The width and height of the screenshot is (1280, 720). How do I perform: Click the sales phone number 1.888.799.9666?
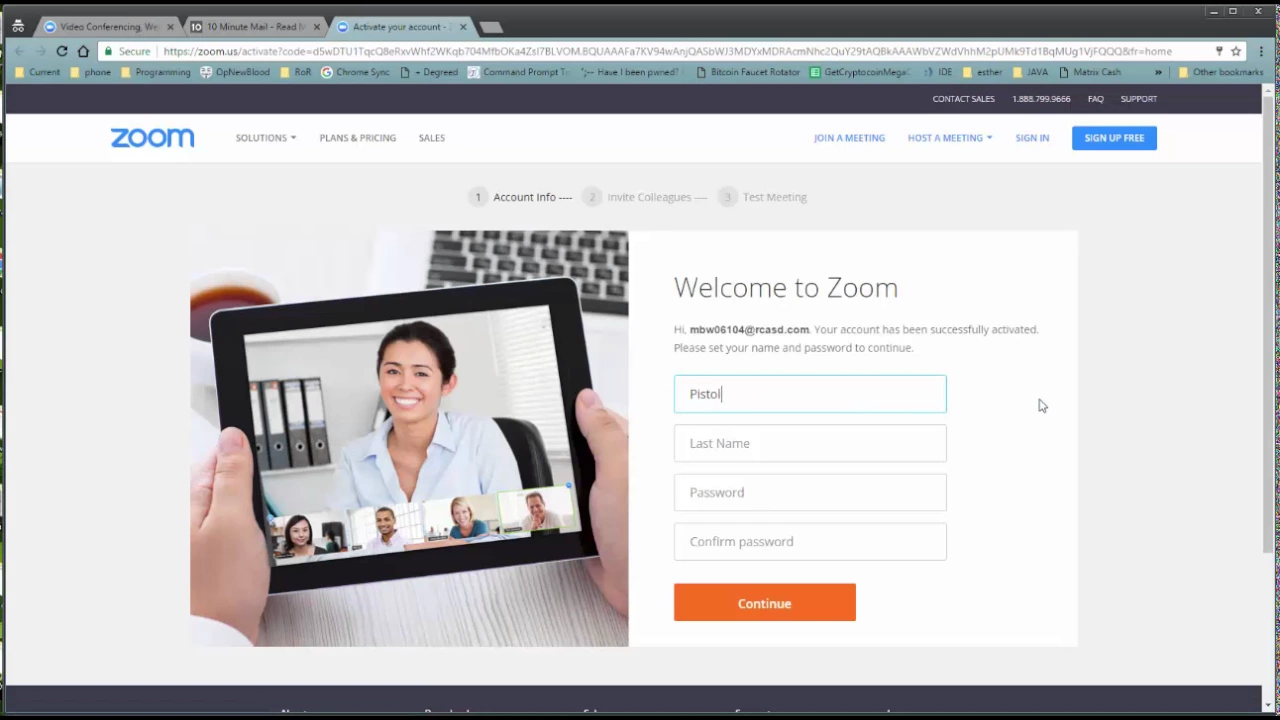[1041, 99]
